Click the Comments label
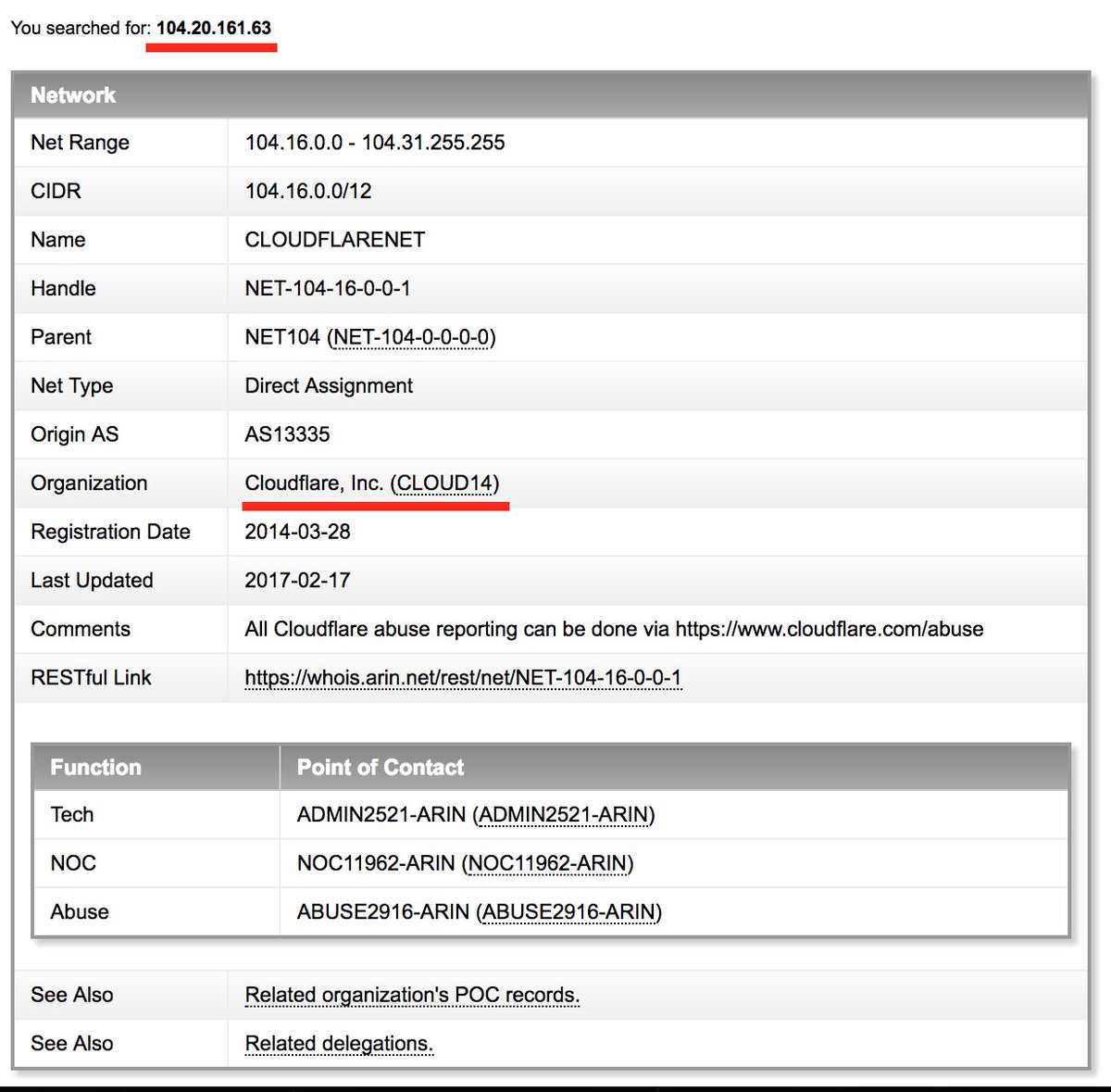The width and height of the screenshot is (1111, 1092). tap(81, 629)
